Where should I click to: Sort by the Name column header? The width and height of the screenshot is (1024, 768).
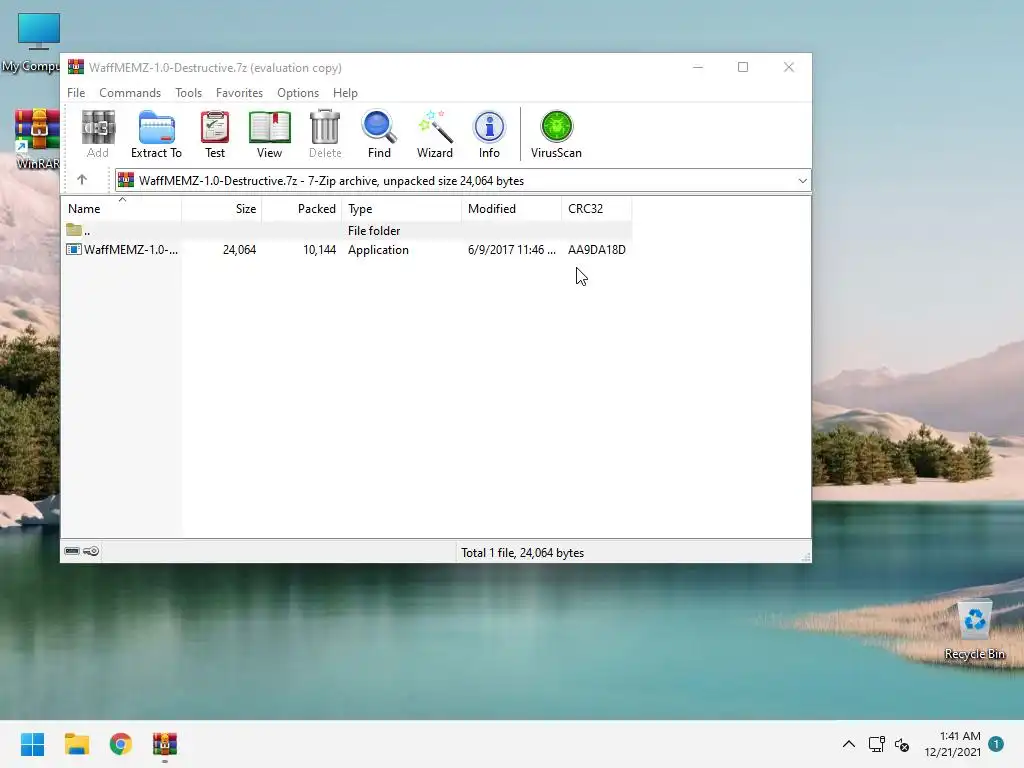(x=121, y=209)
